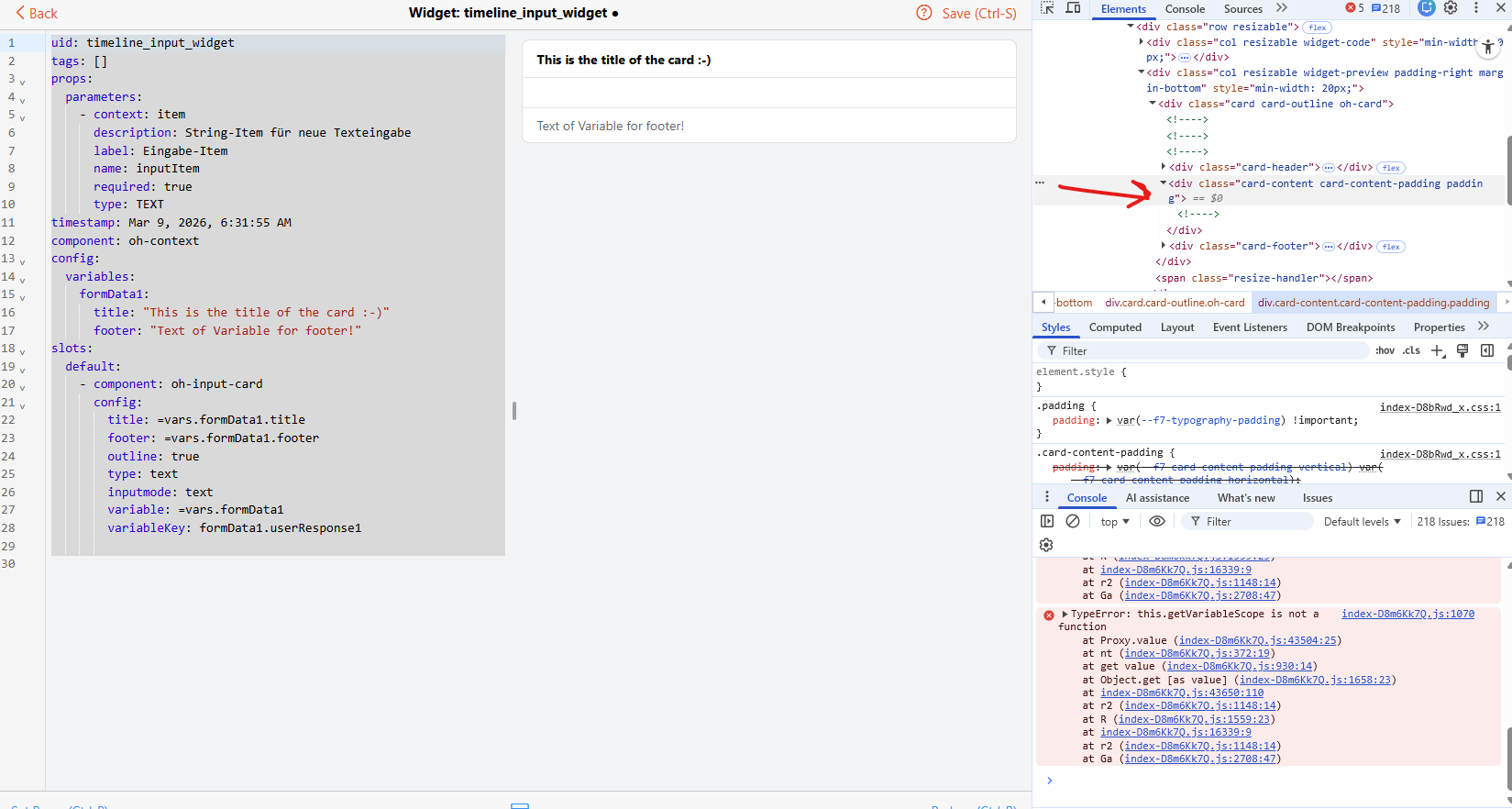Show the console sidebar panel icon
Viewport: 1512px width, 809px height.
[x=1047, y=521]
